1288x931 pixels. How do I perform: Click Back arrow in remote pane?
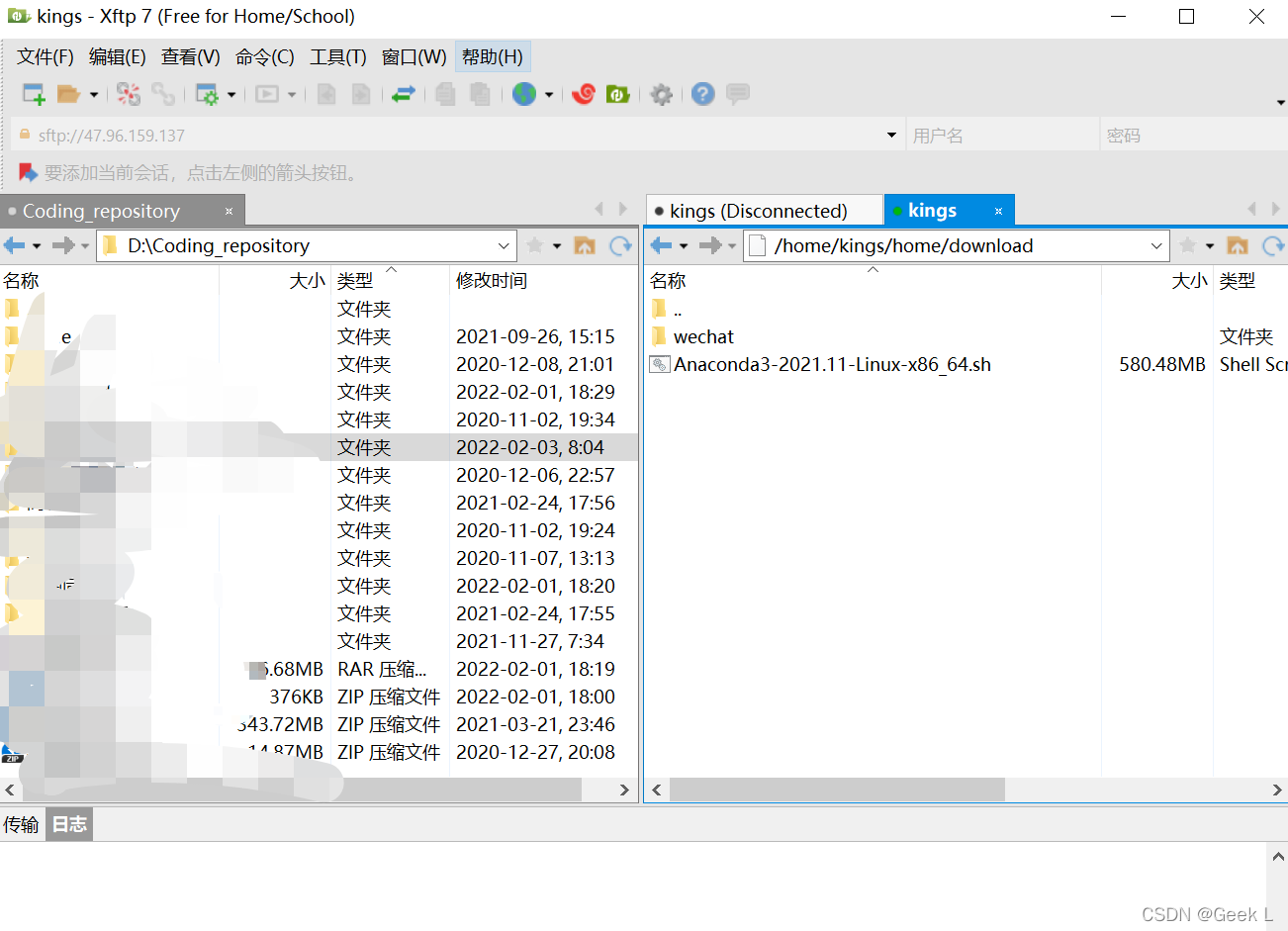(x=662, y=245)
